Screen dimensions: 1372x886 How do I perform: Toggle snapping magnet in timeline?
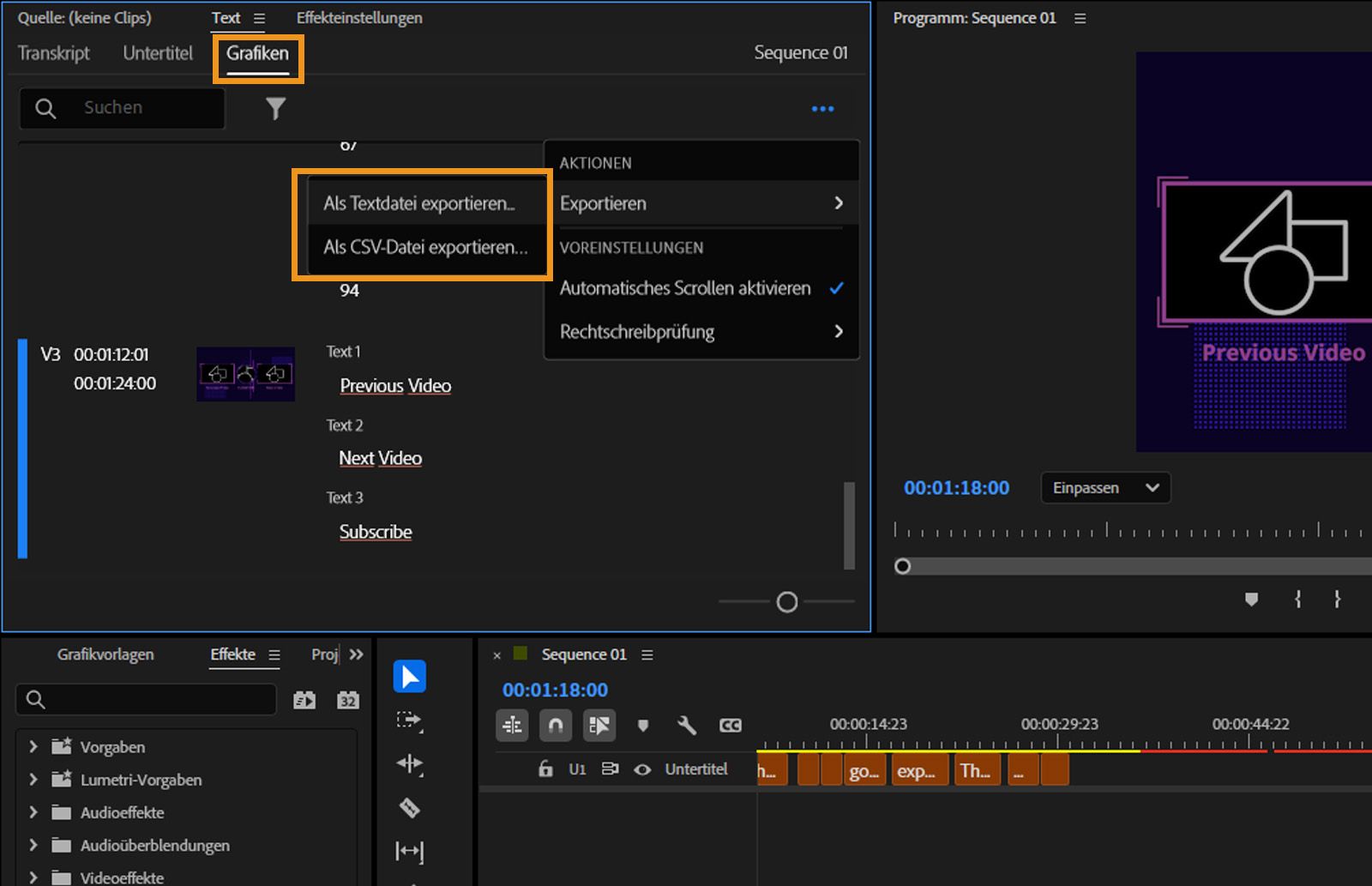[x=555, y=726]
